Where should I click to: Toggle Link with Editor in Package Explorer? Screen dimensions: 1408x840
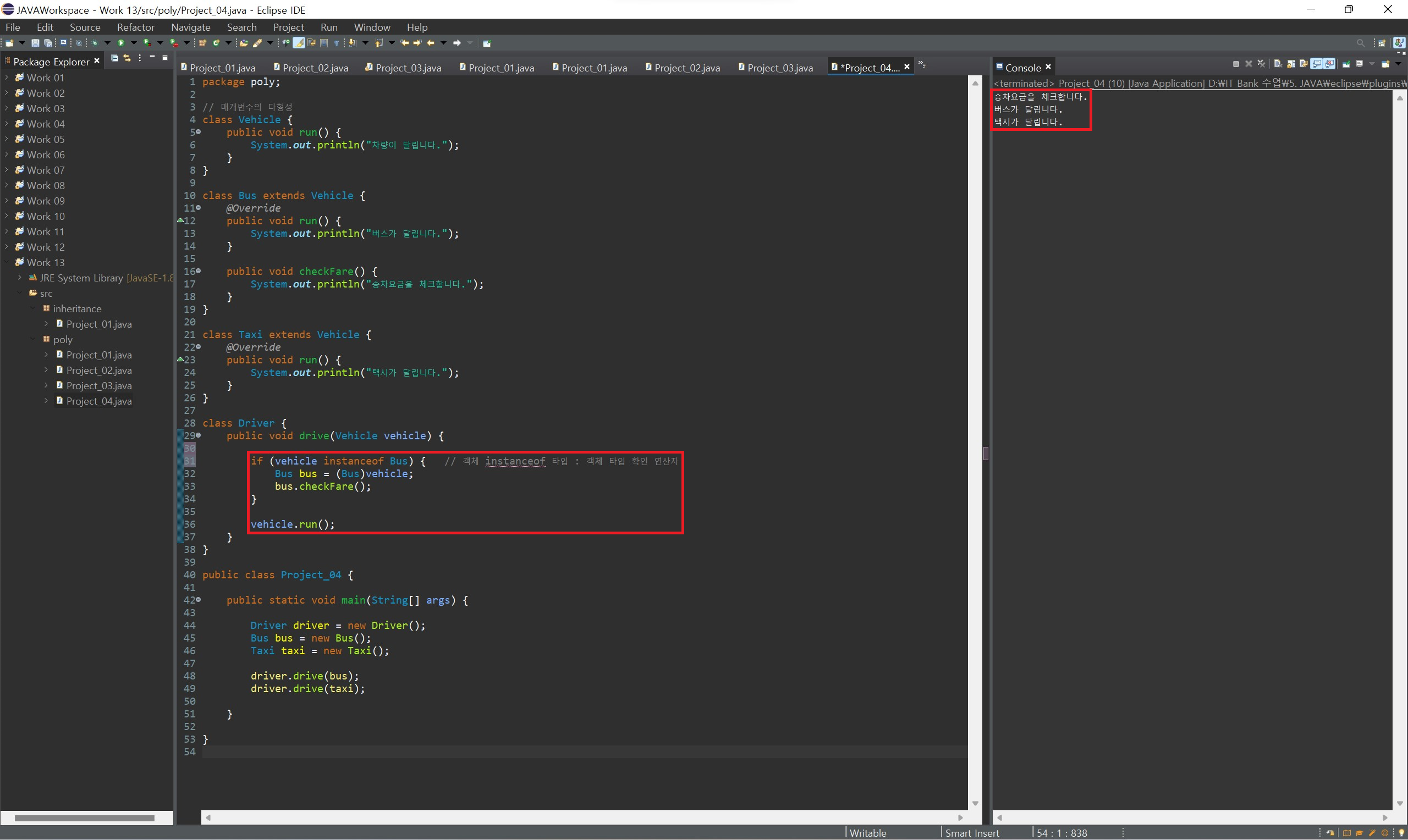pyautogui.click(x=127, y=58)
